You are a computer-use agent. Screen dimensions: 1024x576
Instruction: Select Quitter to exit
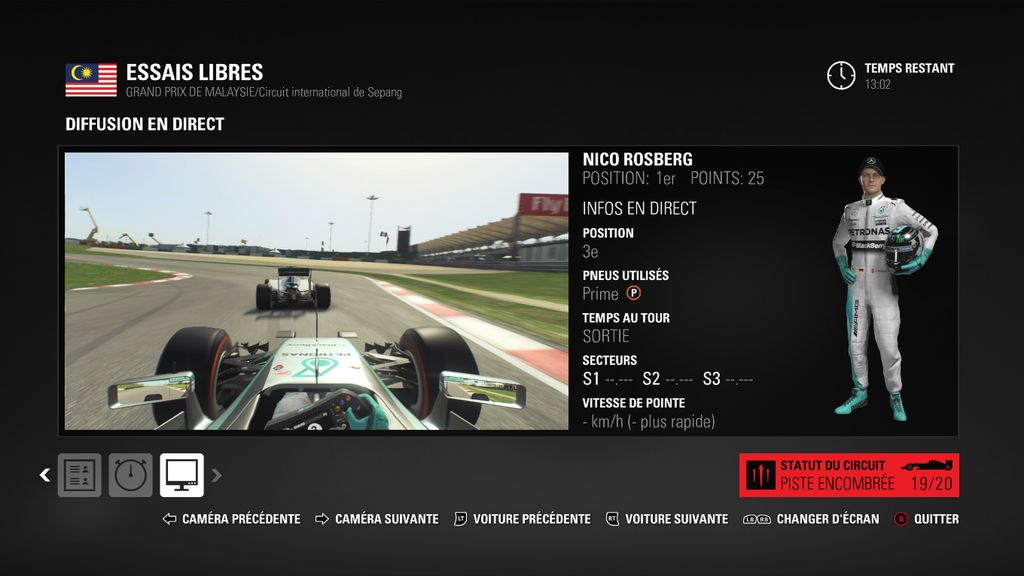click(936, 519)
